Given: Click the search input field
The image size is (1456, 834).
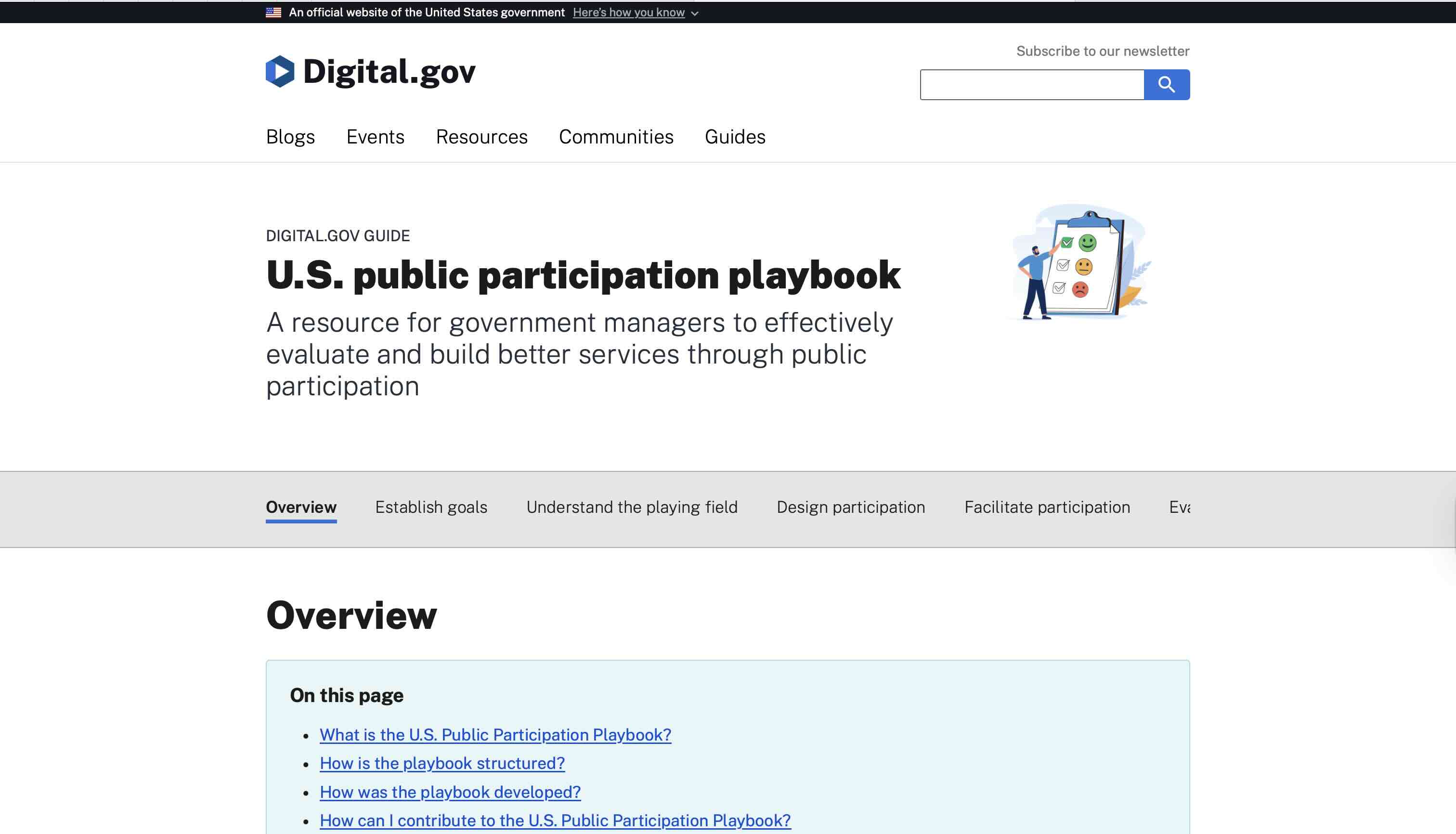Looking at the screenshot, I should pos(1031,84).
